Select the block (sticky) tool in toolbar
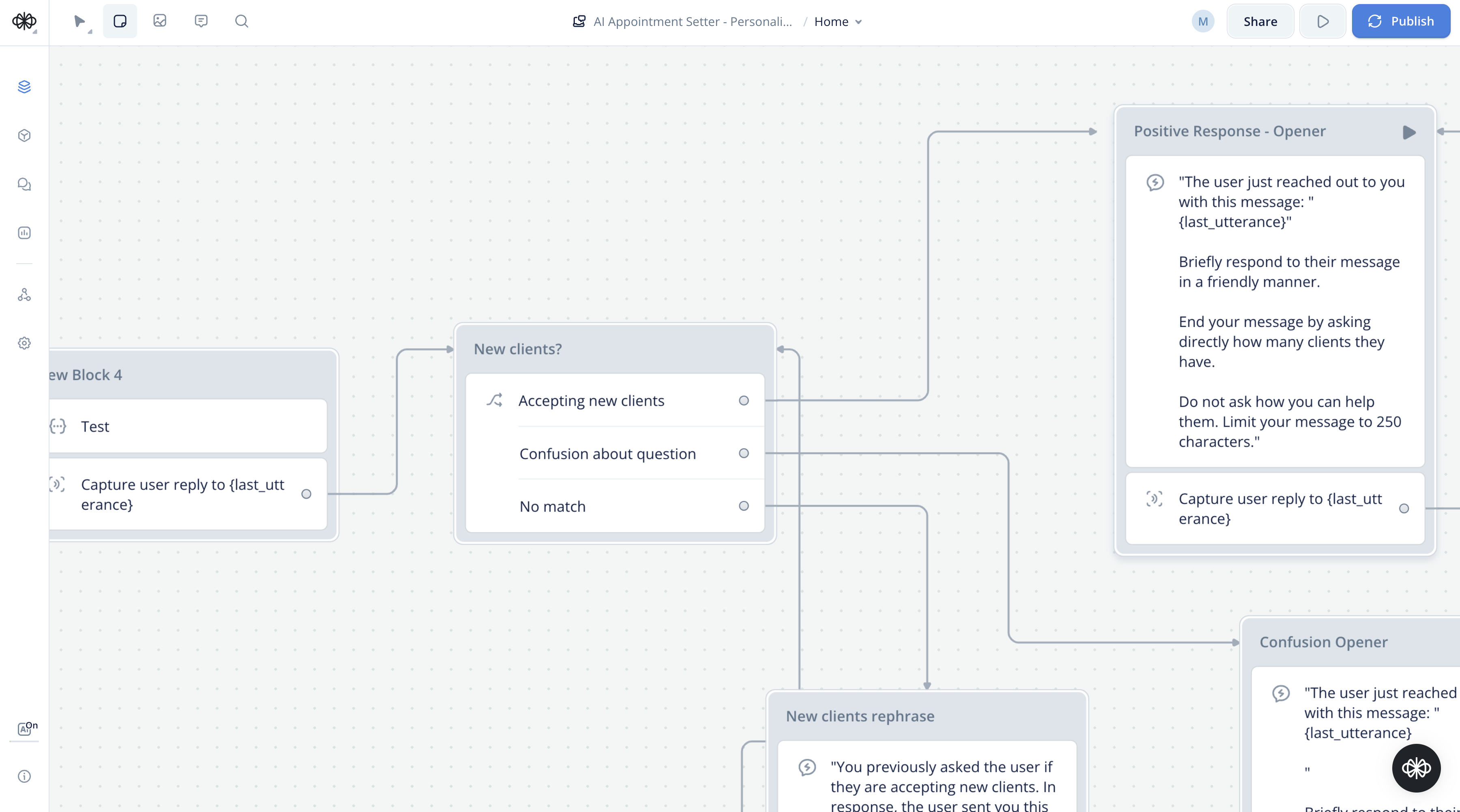1460x812 pixels. pos(120,21)
